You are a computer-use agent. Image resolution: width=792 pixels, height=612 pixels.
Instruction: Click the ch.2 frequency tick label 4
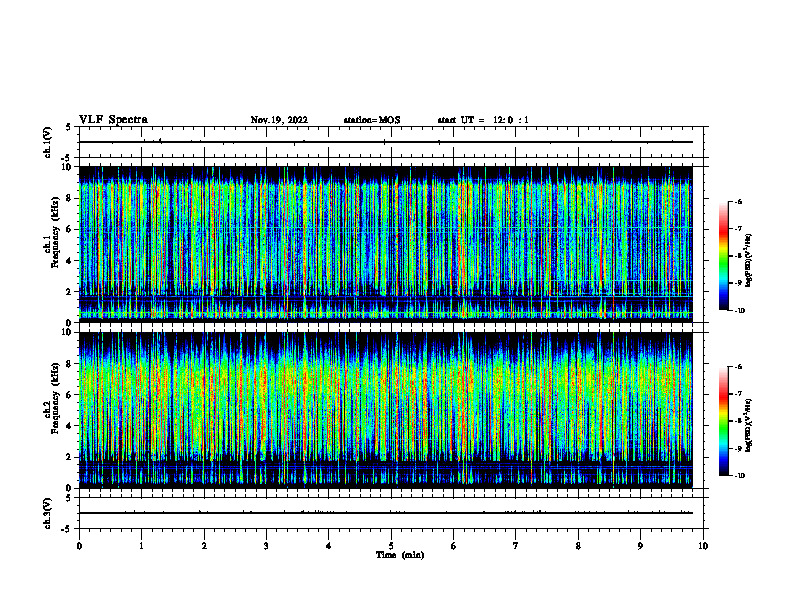[69, 426]
